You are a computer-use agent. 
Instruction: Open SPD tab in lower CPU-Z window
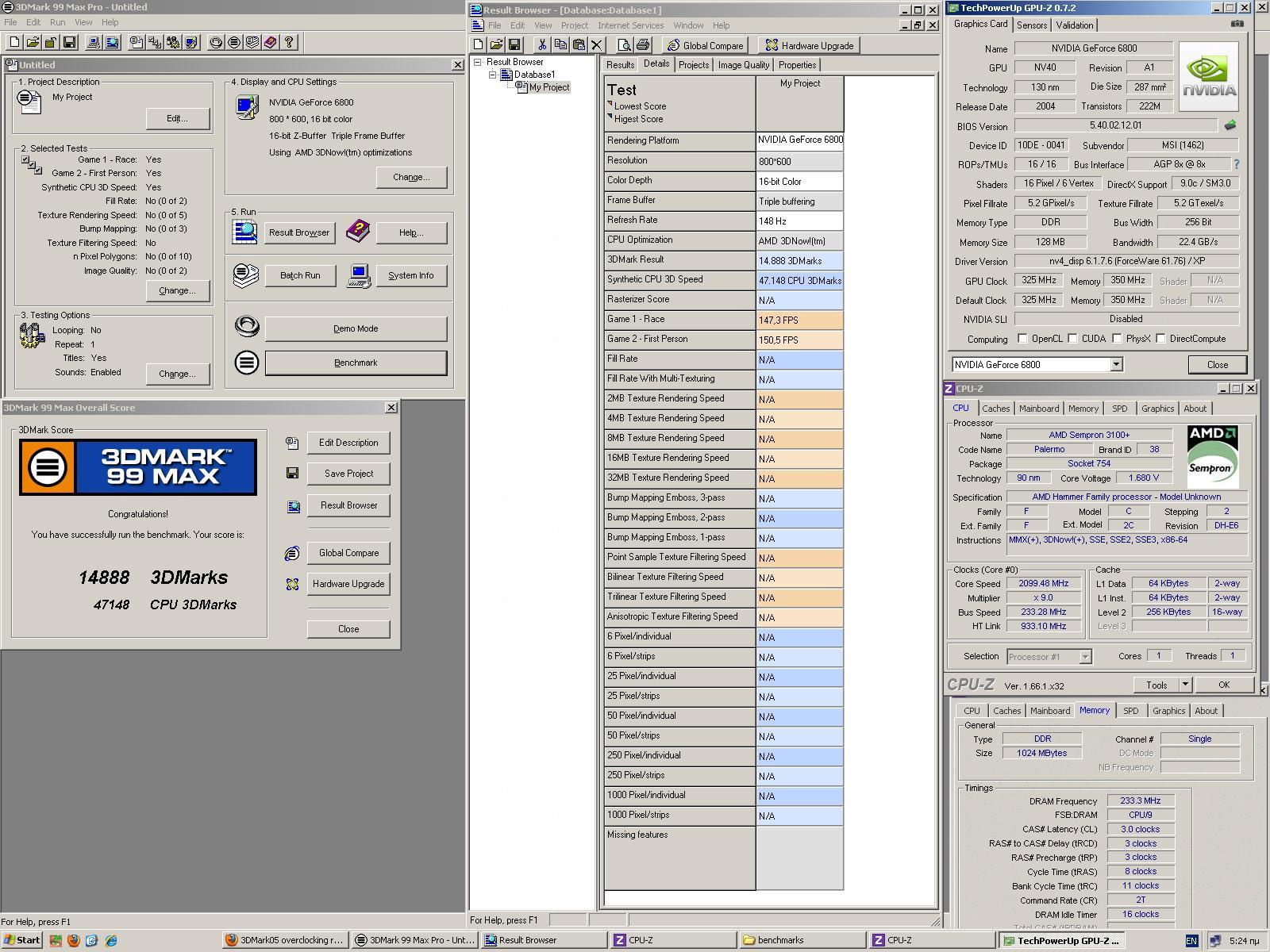pyautogui.click(x=1130, y=711)
